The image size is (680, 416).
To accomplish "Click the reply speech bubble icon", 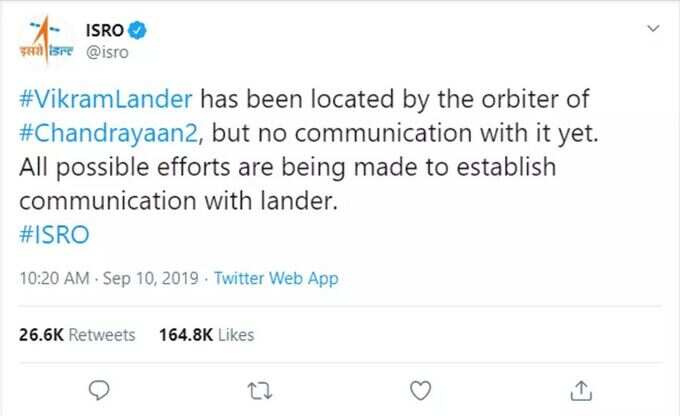I will click(x=99, y=390).
